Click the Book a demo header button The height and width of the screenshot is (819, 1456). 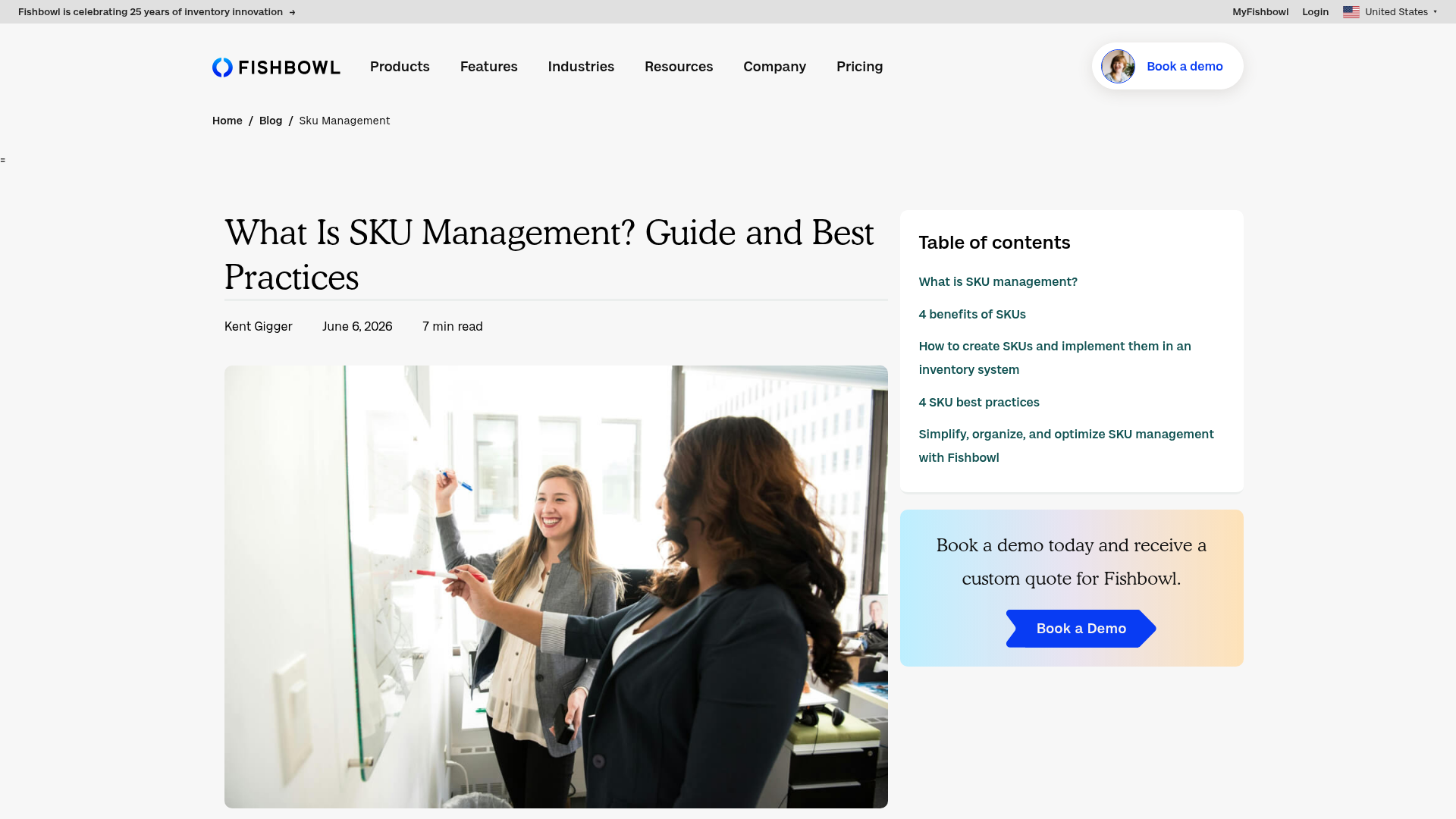[x=1167, y=66]
